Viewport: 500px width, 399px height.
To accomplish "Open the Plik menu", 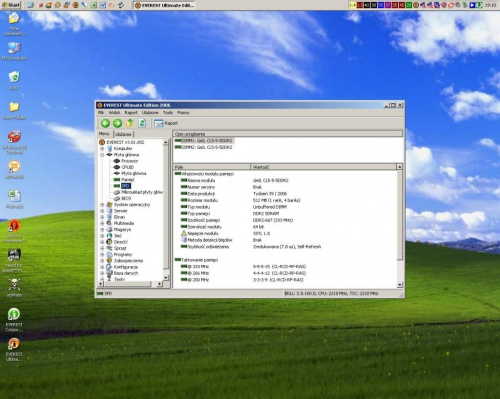I will 101,113.
